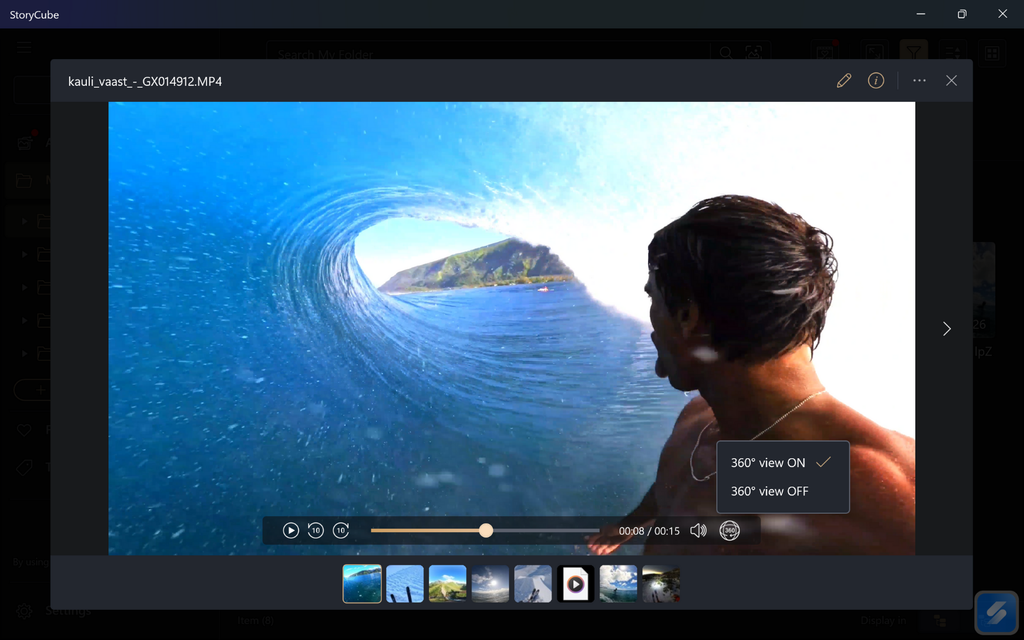Close the video viewer panel

[951, 81]
